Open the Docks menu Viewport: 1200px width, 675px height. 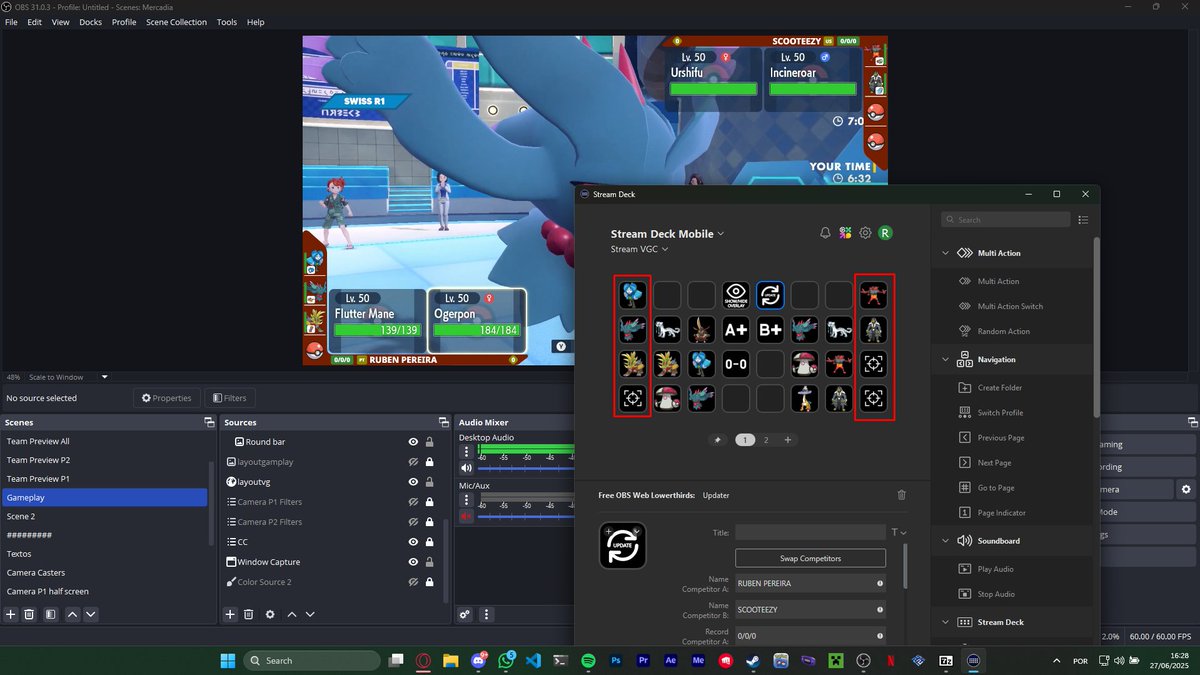90,22
